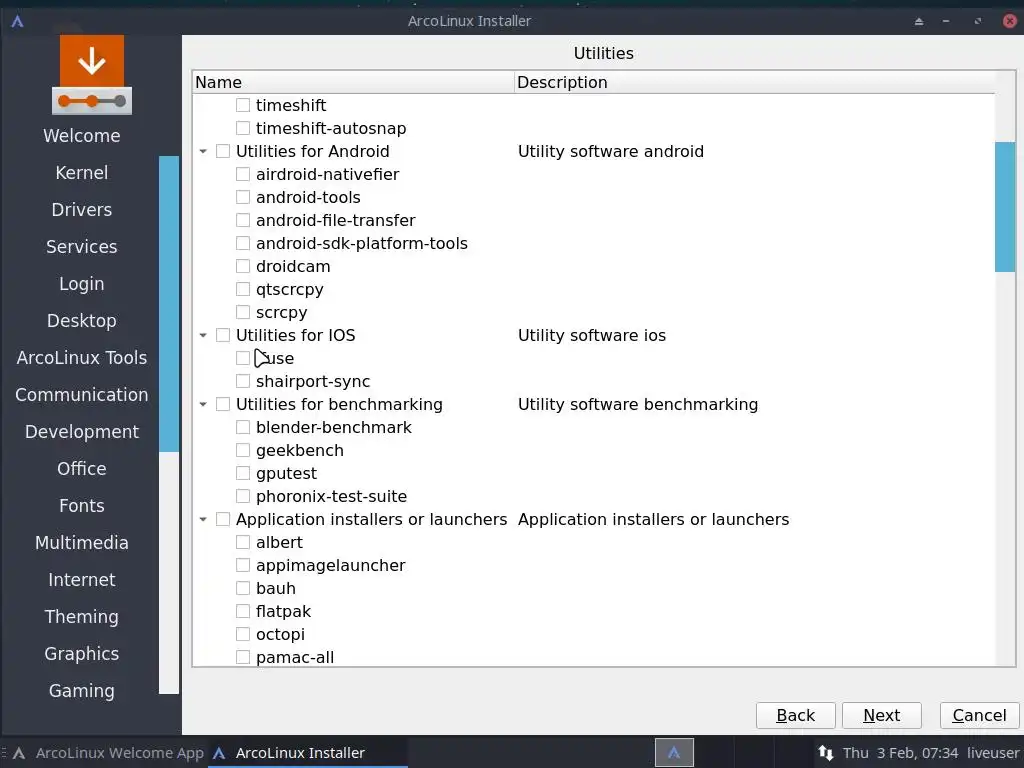The image size is (1024, 768).
Task: Select the Drivers sidebar step
Action: 82,210
